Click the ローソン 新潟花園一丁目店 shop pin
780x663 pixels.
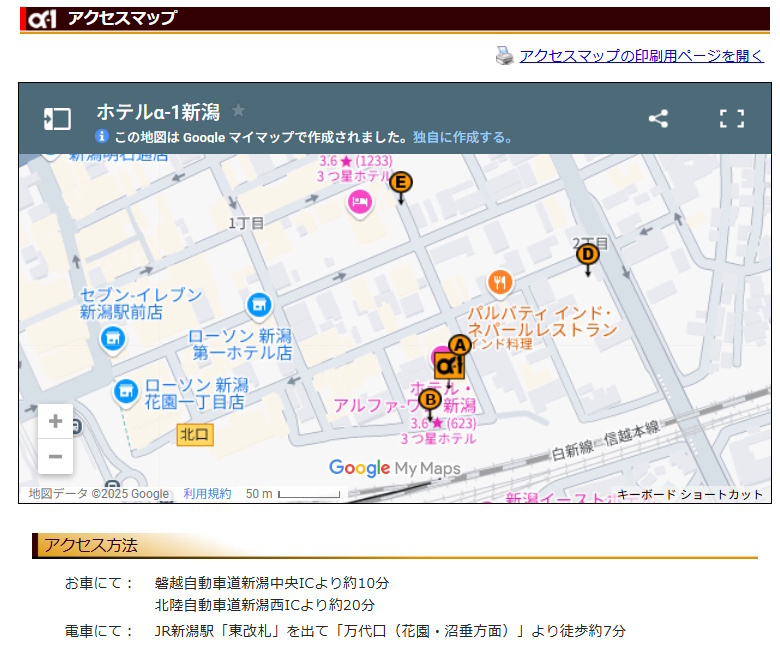tap(126, 392)
